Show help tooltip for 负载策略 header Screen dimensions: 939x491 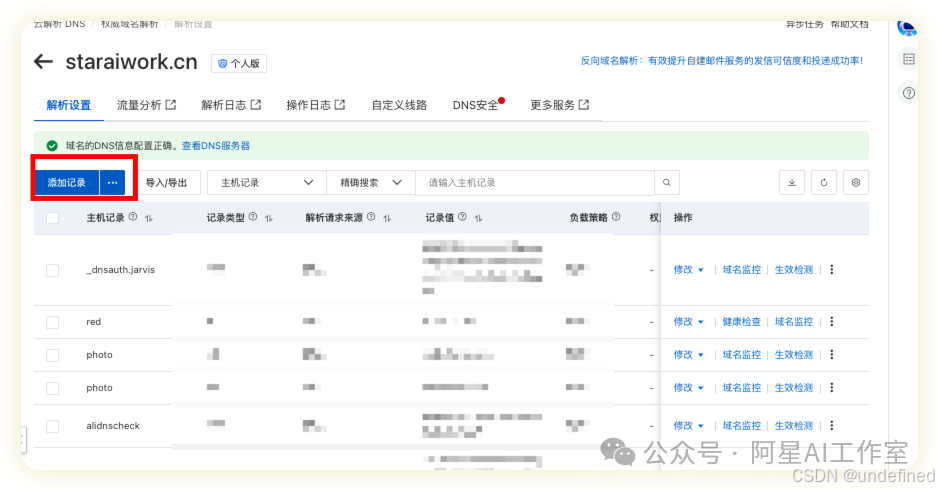tap(616, 217)
